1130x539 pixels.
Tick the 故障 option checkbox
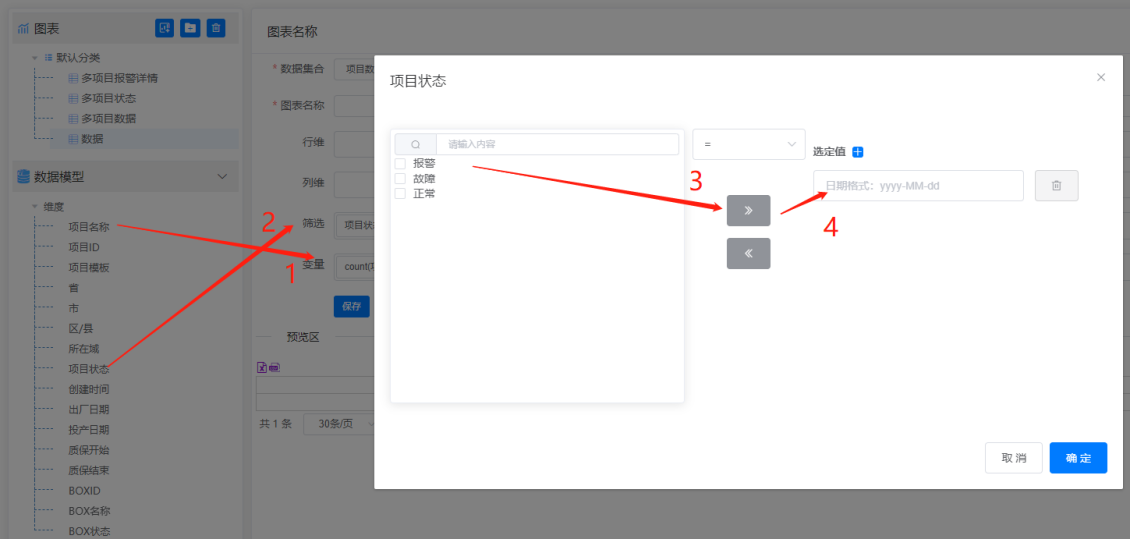coord(400,179)
